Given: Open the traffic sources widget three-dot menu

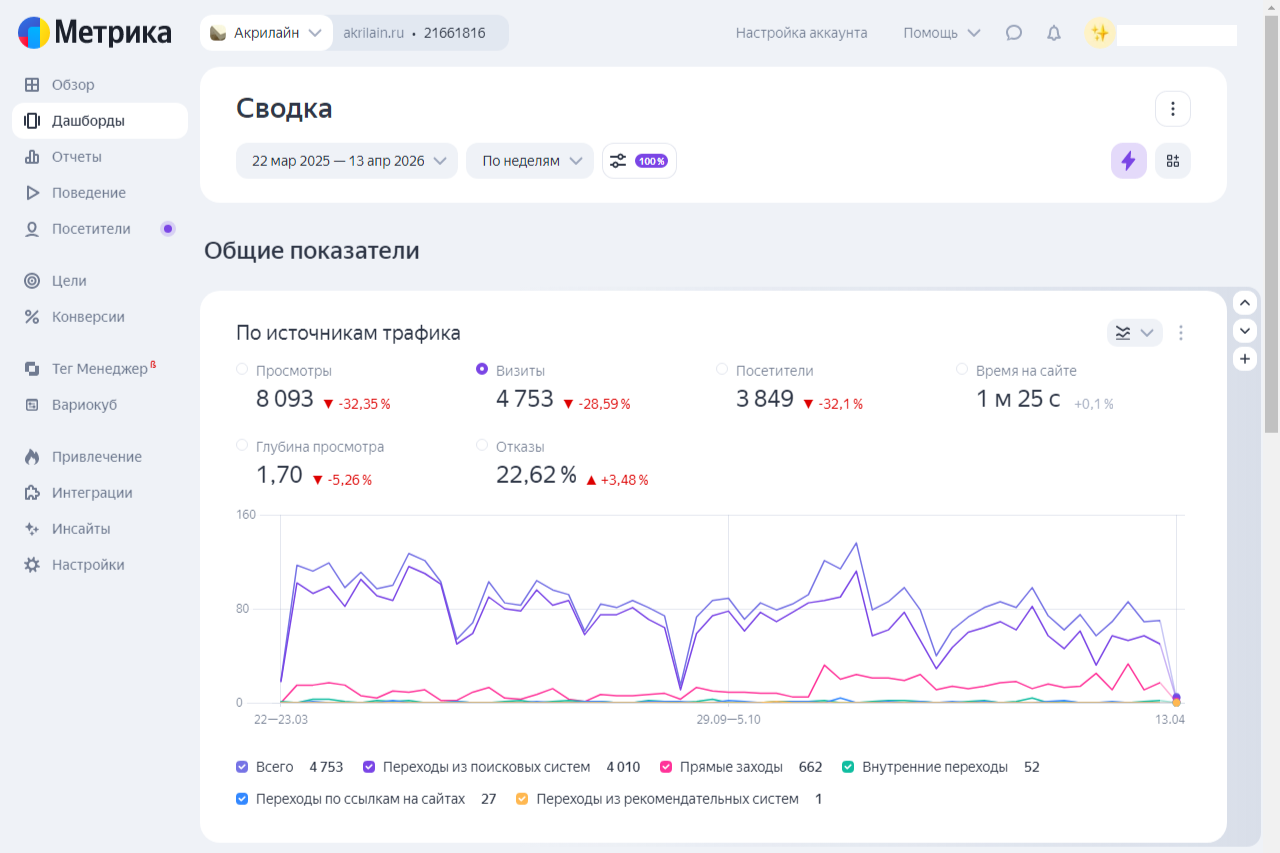Looking at the screenshot, I should (1181, 333).
